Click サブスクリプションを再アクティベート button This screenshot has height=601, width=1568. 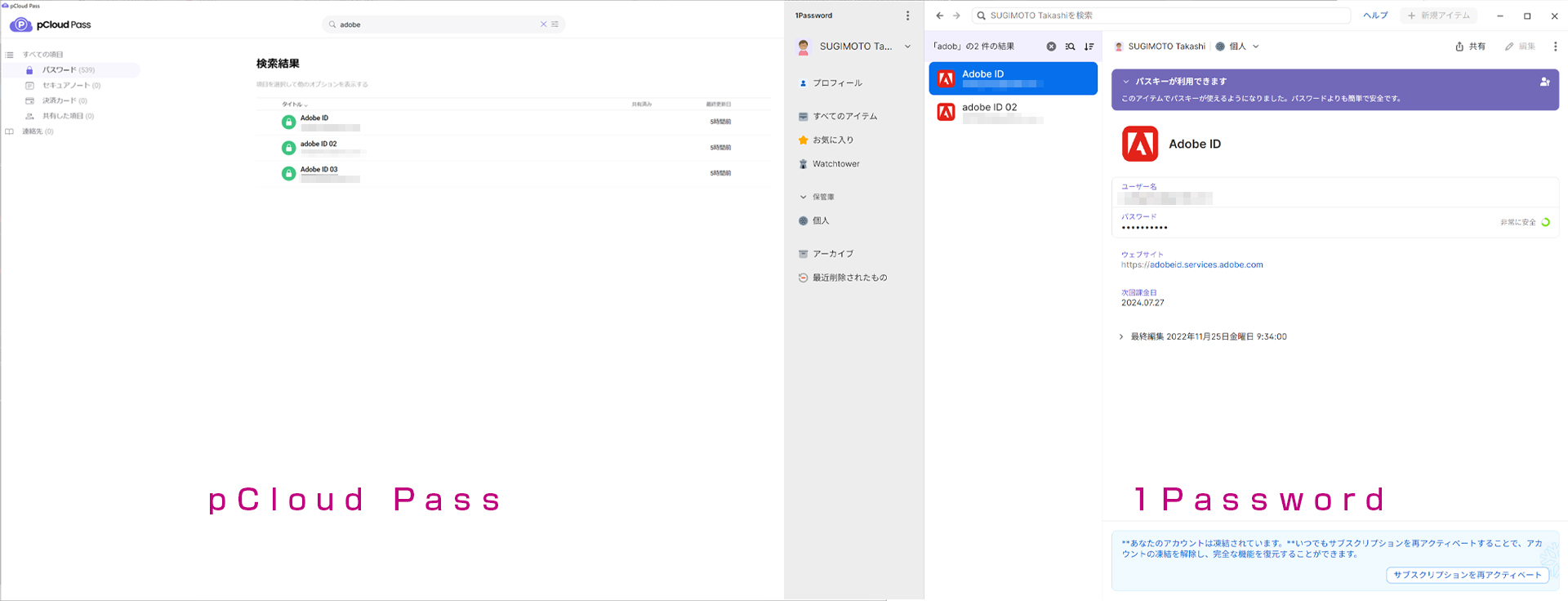coord(1468,575)
